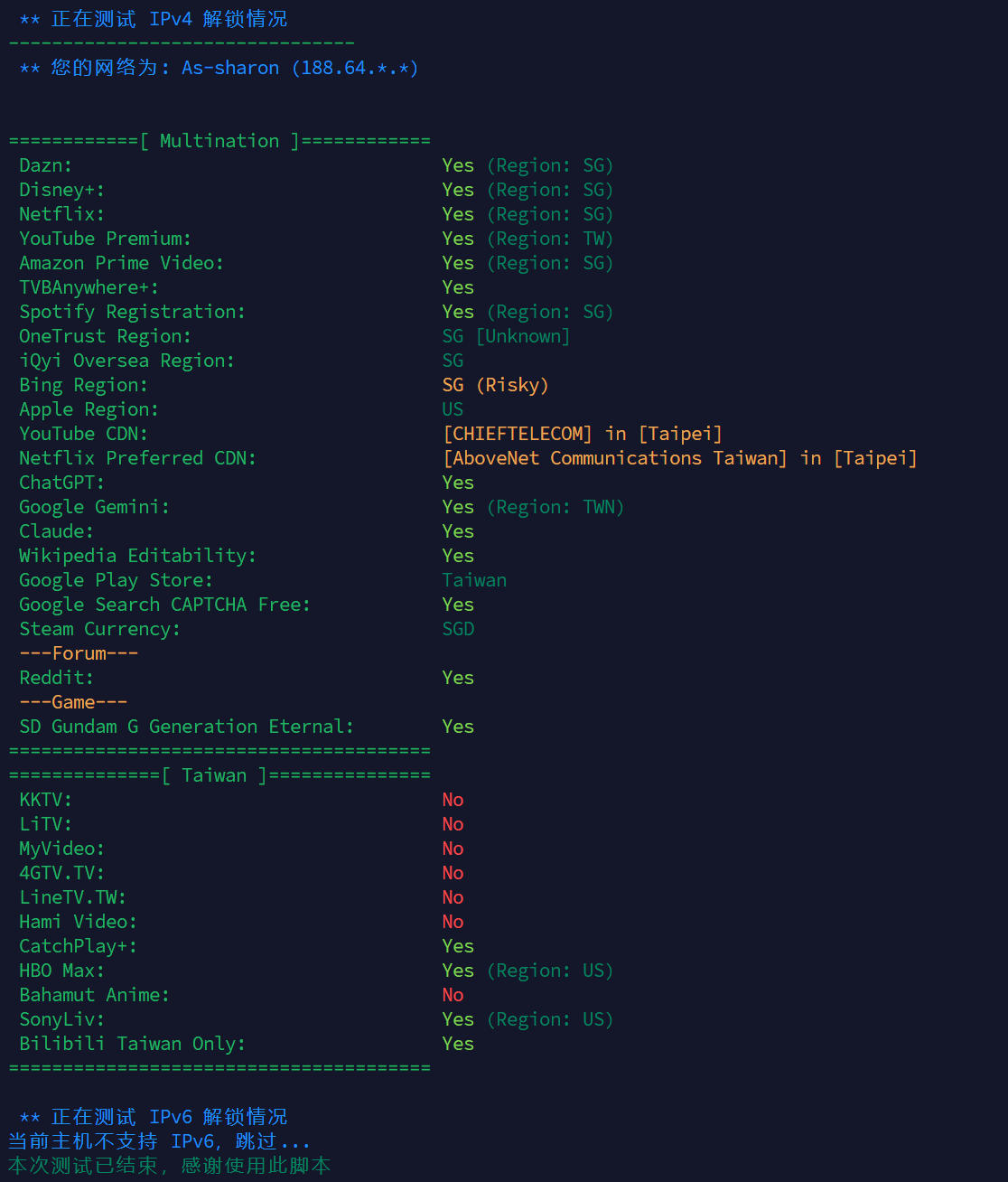Click the Bahamut Anime label
This screenshot has height=1182, width=1008.
point(94,995)
